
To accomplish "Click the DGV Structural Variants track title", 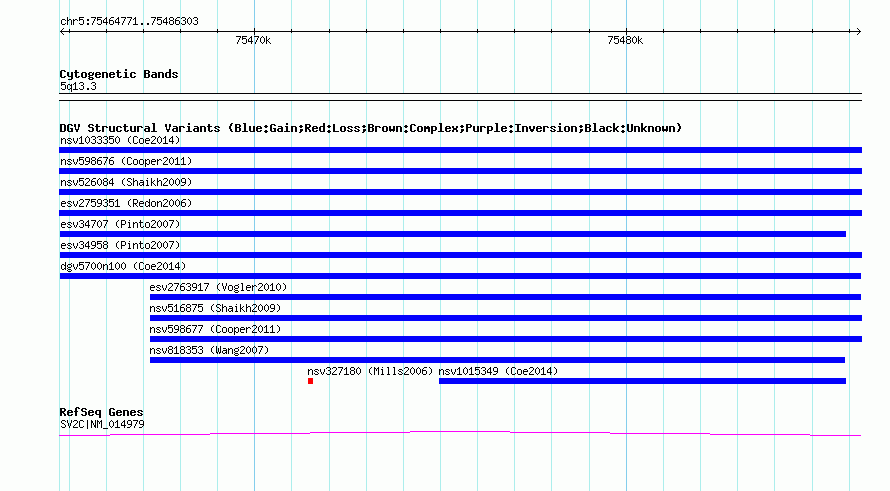I will (371, 128).
